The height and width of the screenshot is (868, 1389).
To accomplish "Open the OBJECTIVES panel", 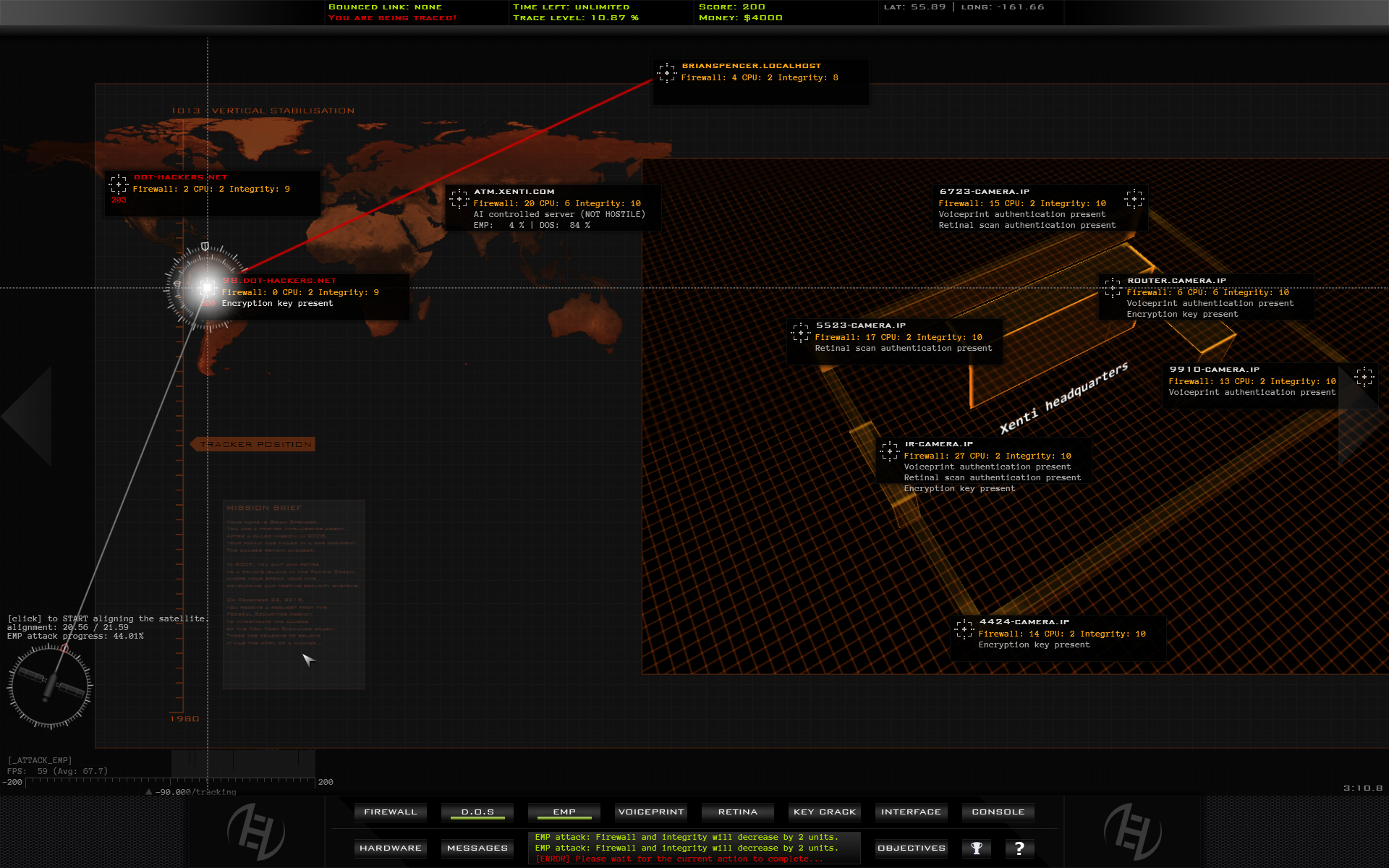I will [911, 848].
